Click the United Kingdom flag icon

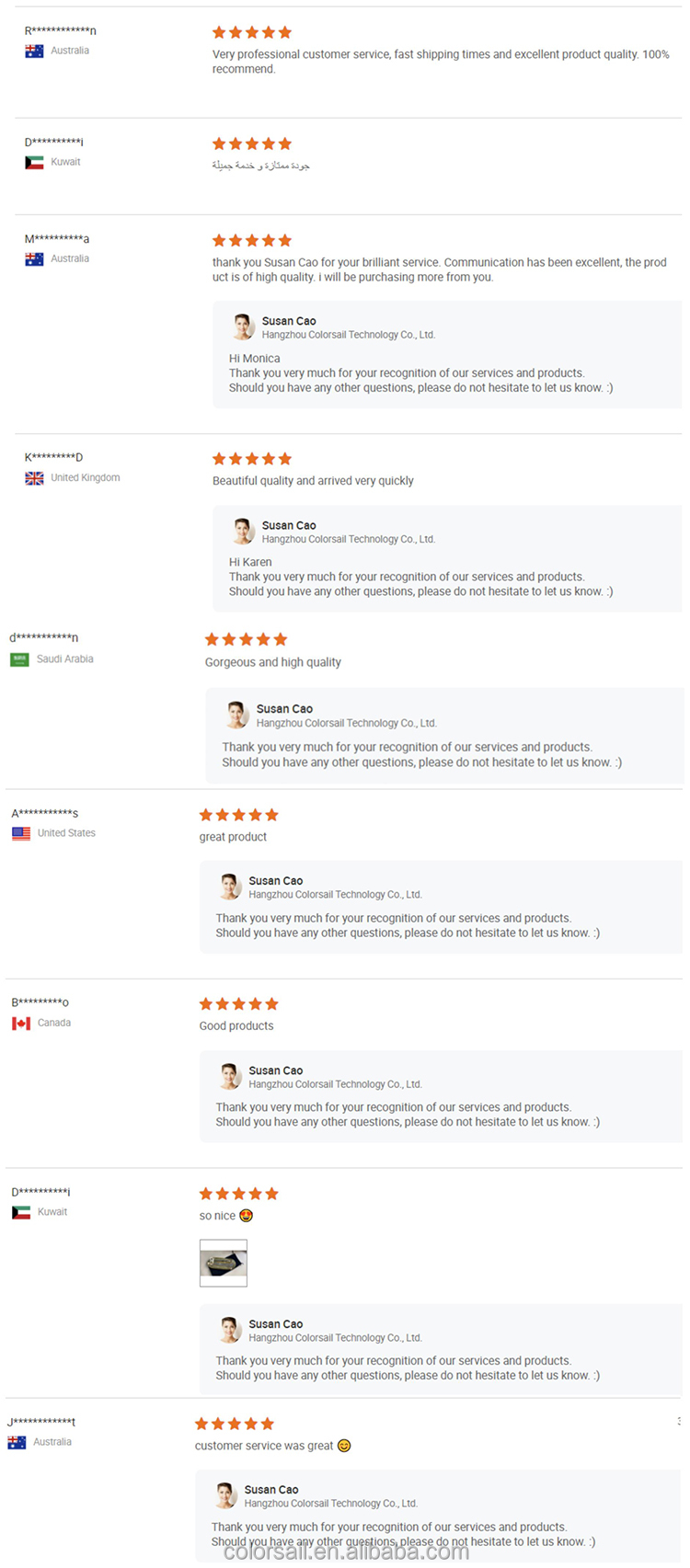[x=34, y=478]
